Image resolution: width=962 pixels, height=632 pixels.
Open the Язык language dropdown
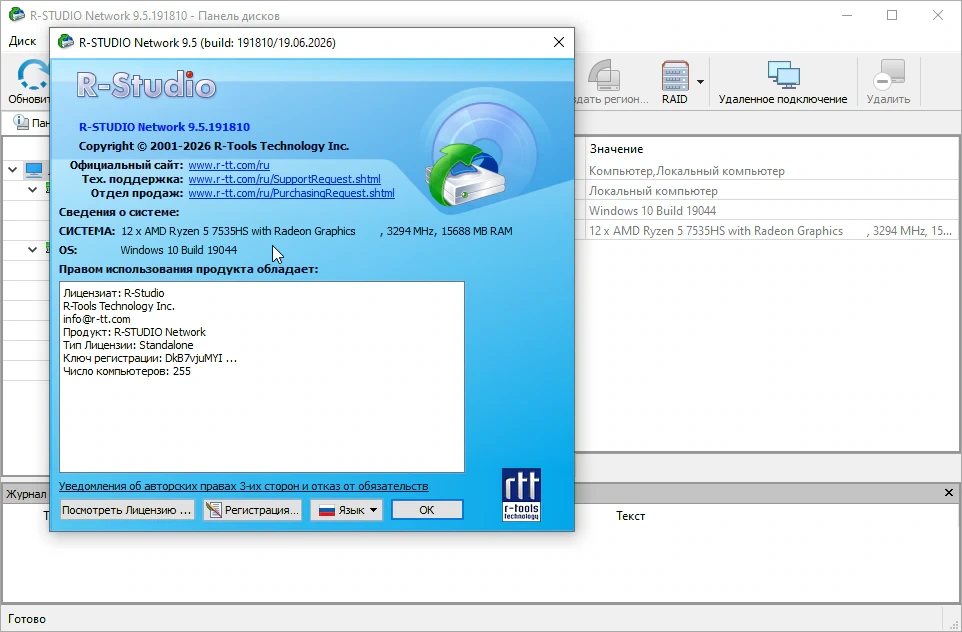346,510
